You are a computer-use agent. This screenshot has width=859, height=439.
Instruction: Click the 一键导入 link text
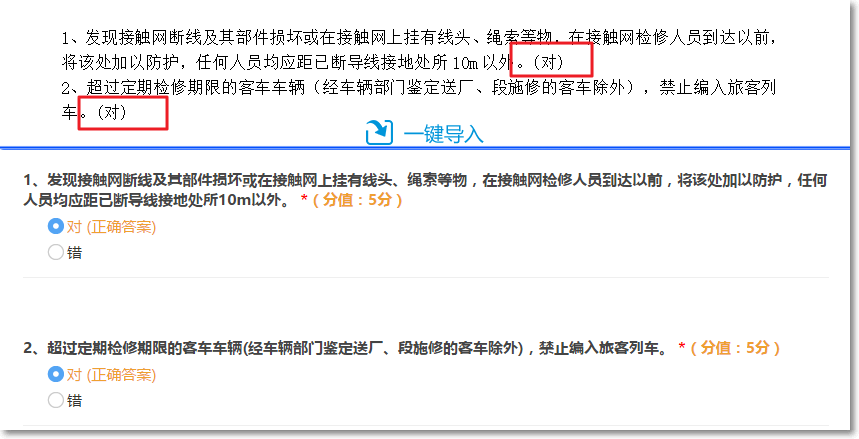pos(443,134)
